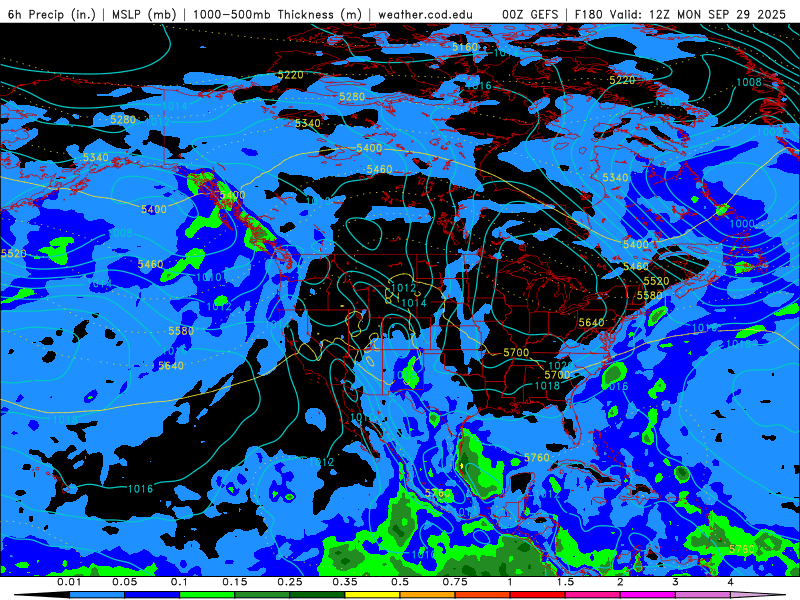Click the light blue 0.01 precipitation legend swatch
The height and width of the screenshot is (600, 800).
click(x=97, y=595)
